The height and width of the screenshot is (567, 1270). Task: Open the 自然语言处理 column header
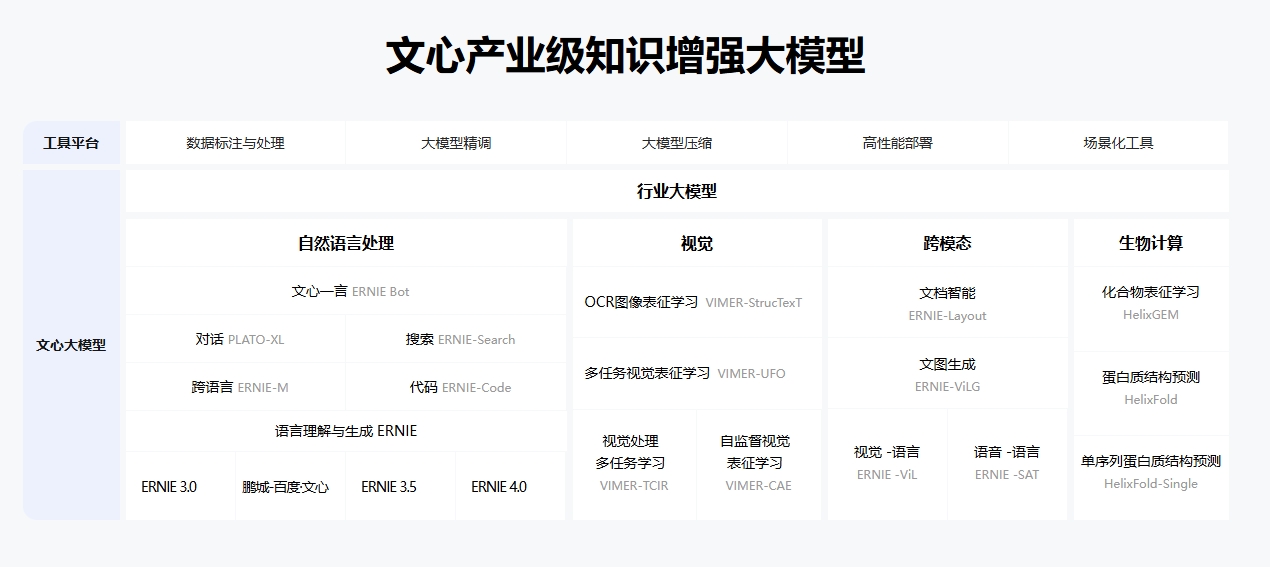coord(346,243)
